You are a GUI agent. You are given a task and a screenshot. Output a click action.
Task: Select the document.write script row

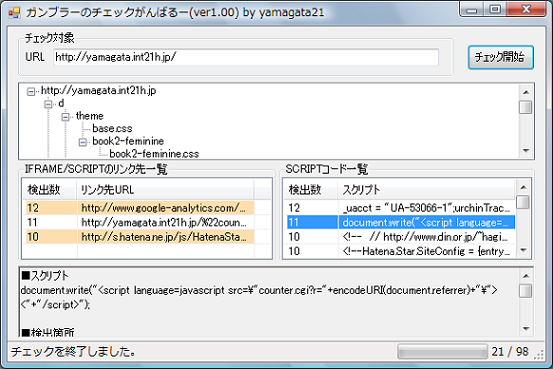point(400,223)
